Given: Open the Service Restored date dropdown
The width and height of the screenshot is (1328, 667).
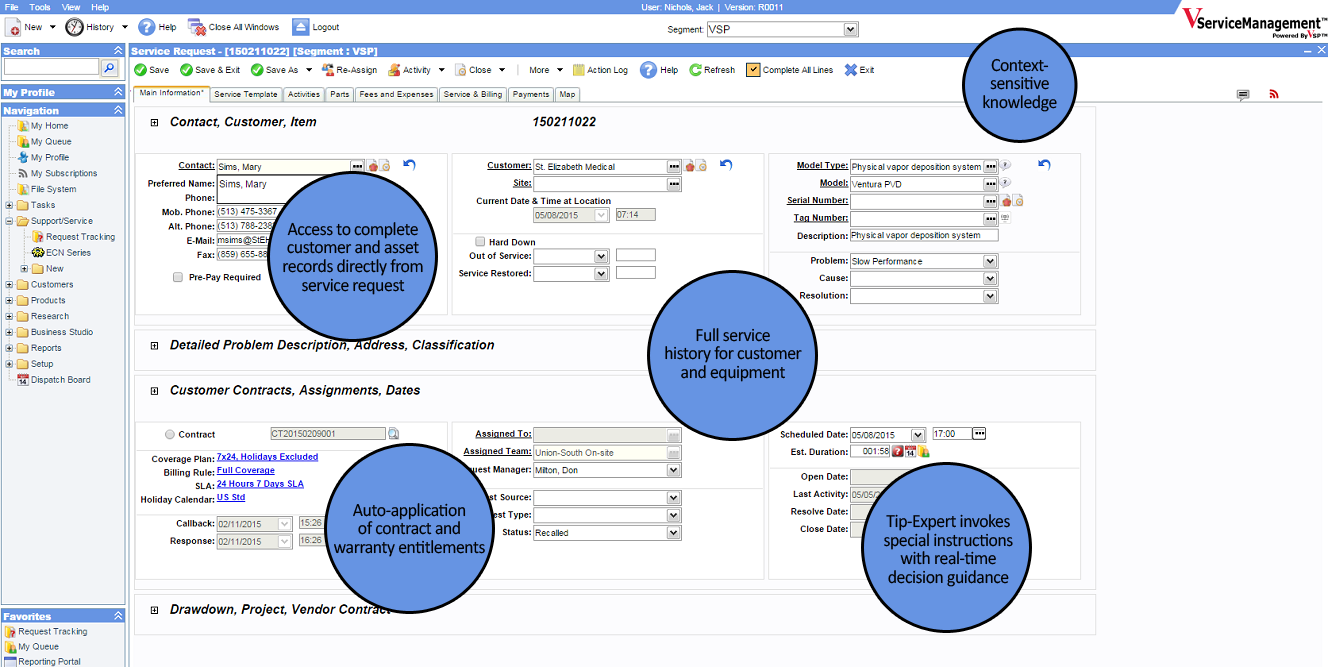Looking at the screenshot, I should (x=601, y=274).
